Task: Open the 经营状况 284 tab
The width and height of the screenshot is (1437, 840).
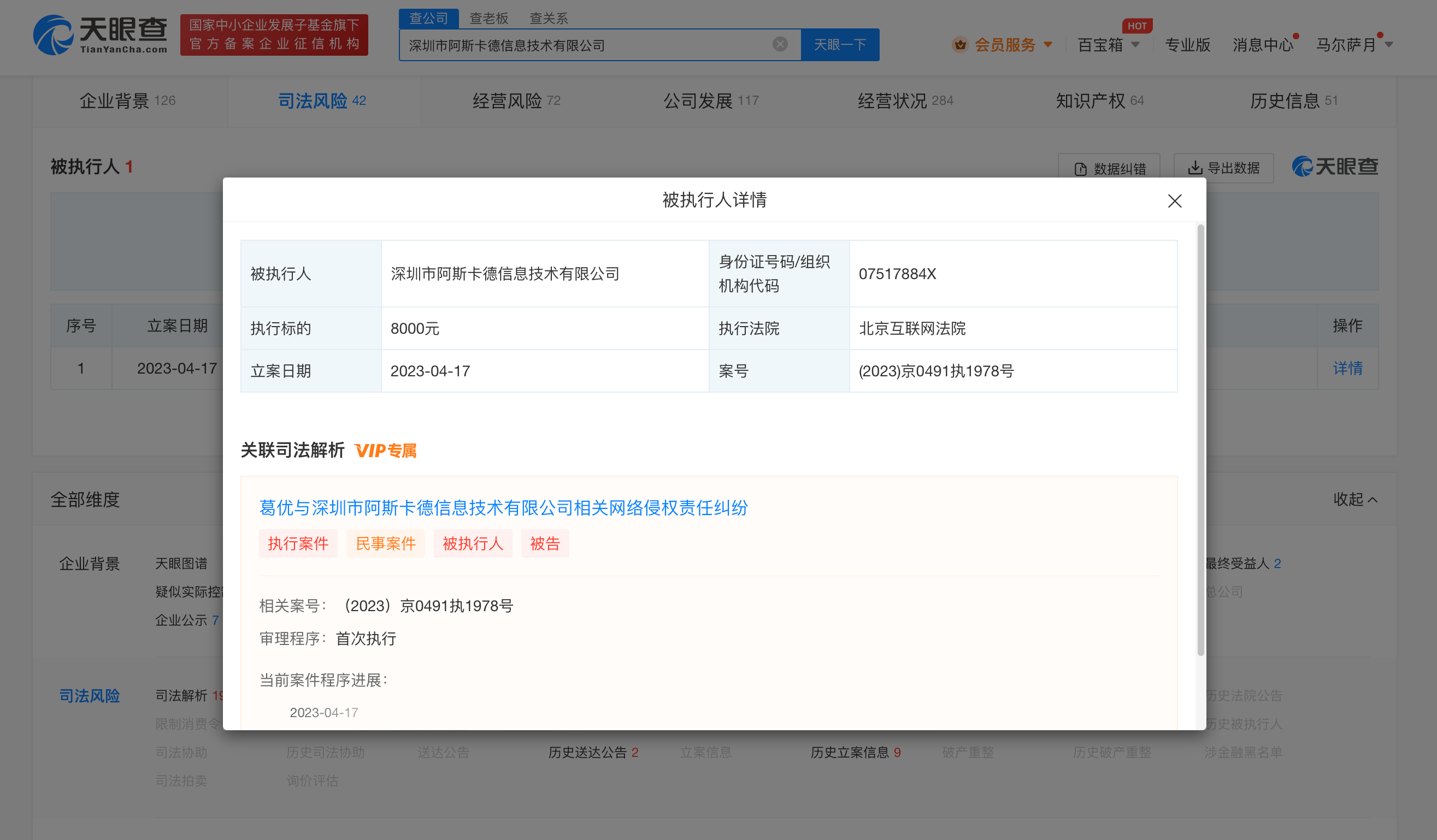Action: [905, 101]
